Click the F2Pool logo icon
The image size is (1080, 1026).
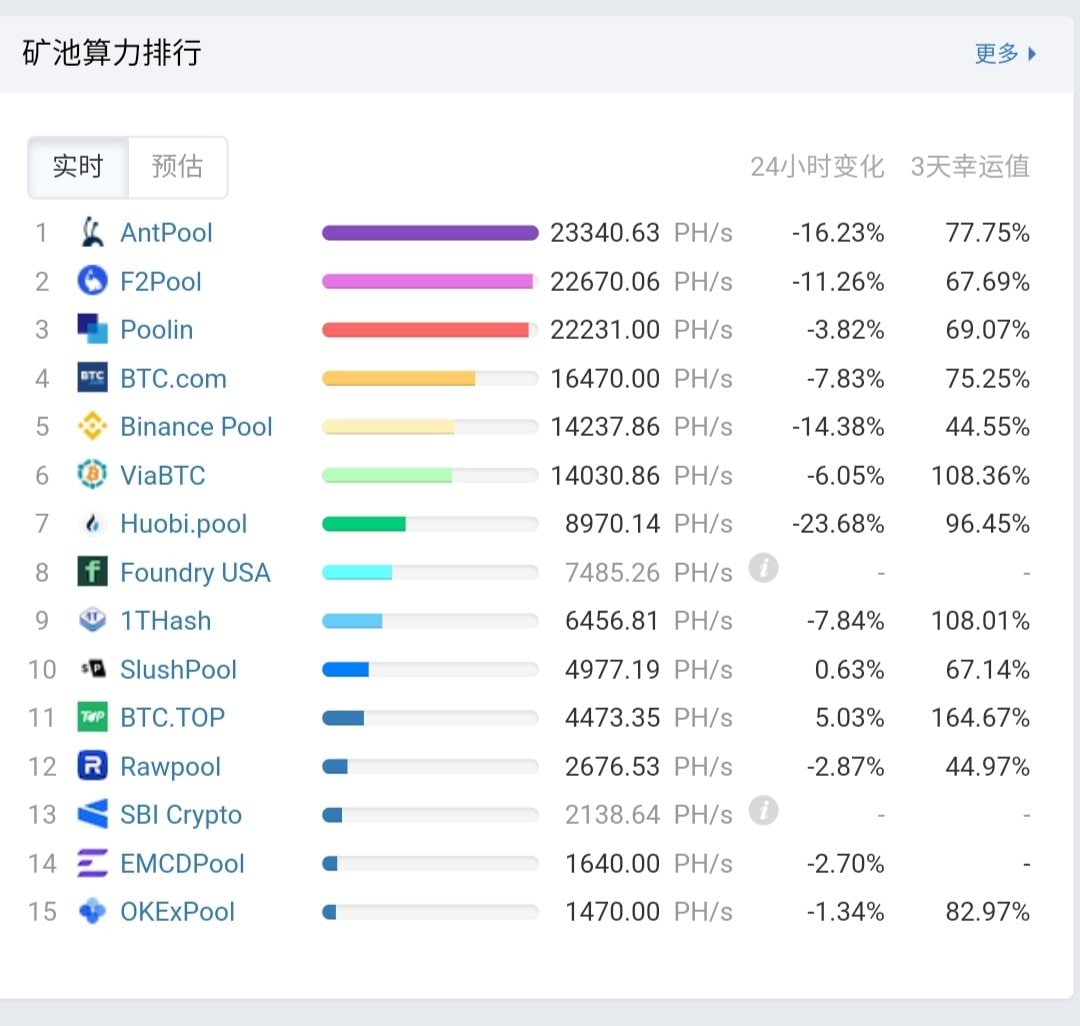[x=92, y=281]
